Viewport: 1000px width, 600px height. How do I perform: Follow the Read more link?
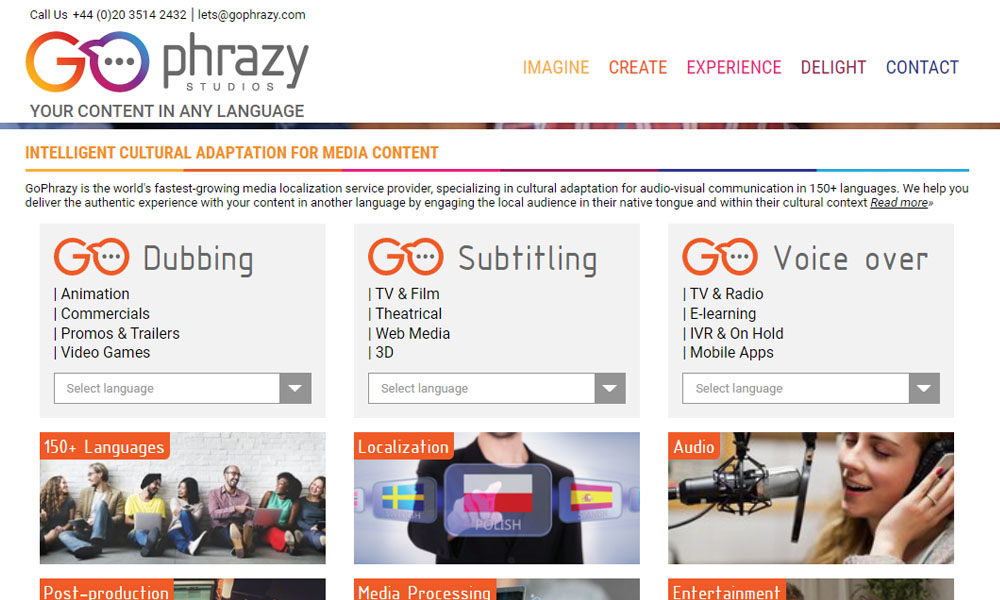coord(899,203)
